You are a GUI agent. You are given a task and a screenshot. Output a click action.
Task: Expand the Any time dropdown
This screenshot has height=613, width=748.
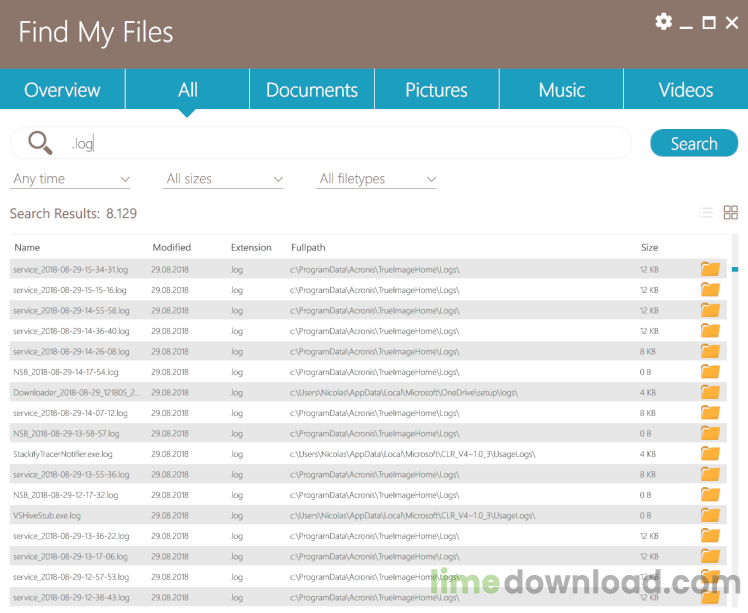coord(70,179)
